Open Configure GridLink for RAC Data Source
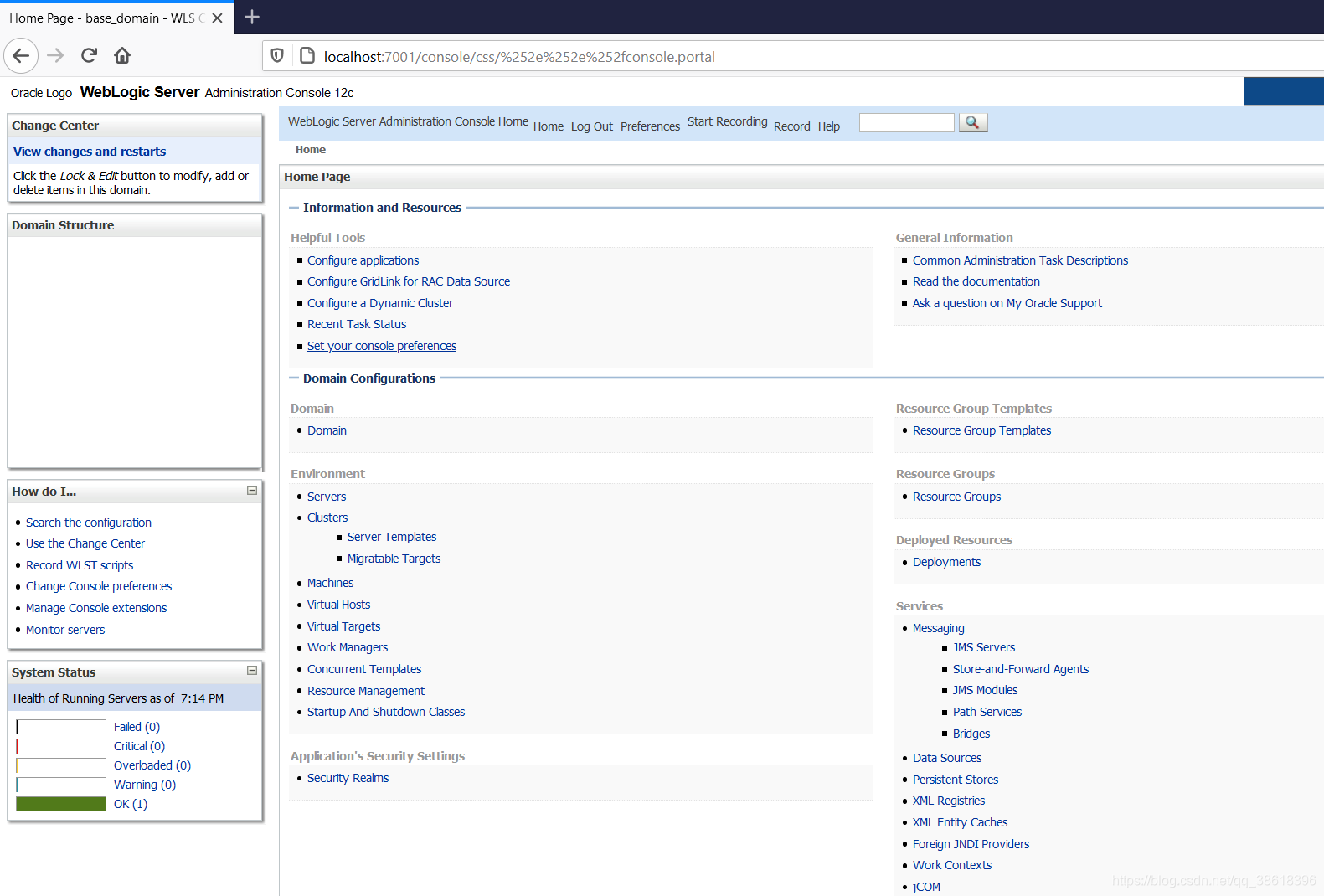The height and width of the screenshot is (896, 1324). pyautogui.click(x=409, y=281)
